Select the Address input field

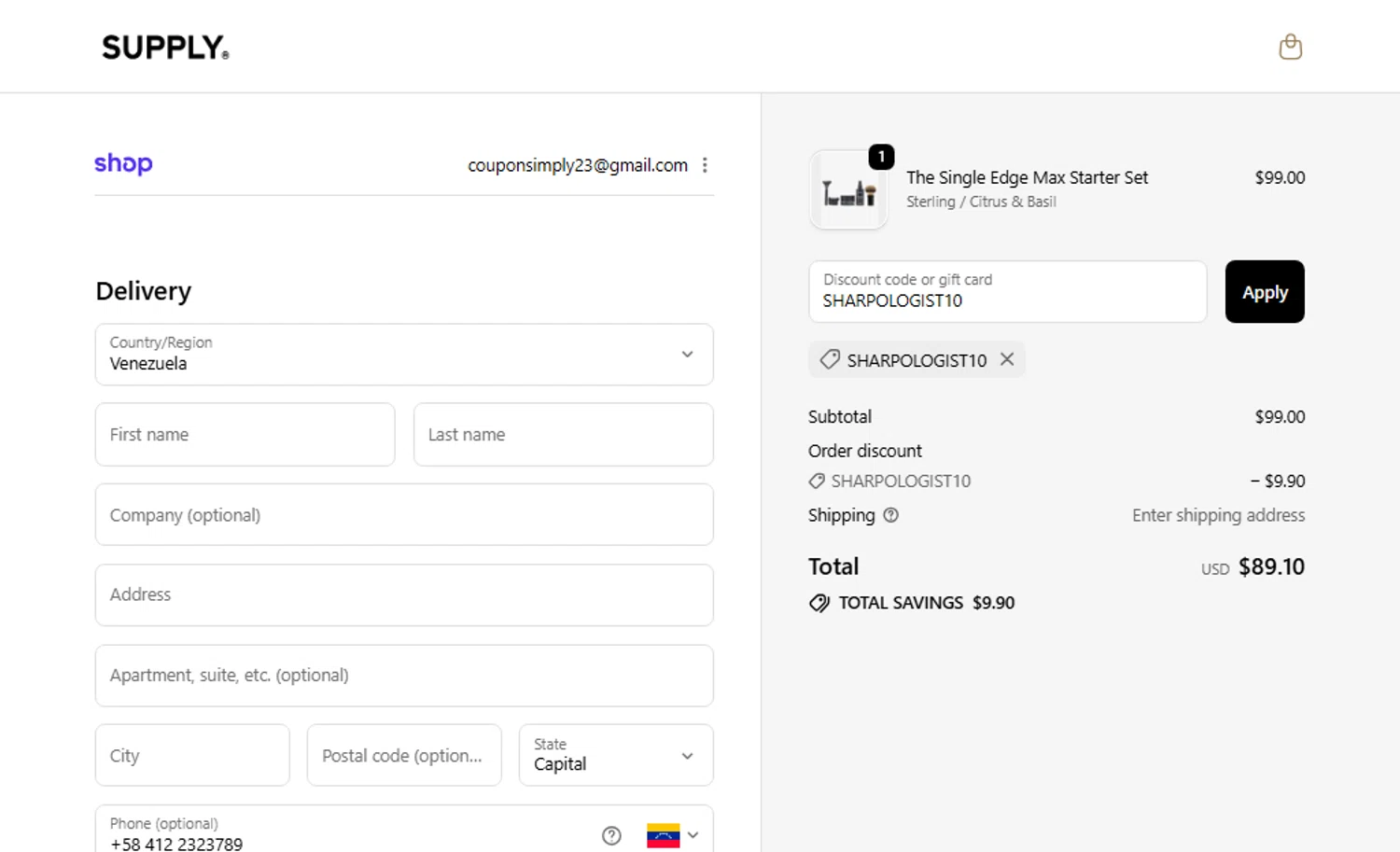pyautogui.click(x=404, y=595)
